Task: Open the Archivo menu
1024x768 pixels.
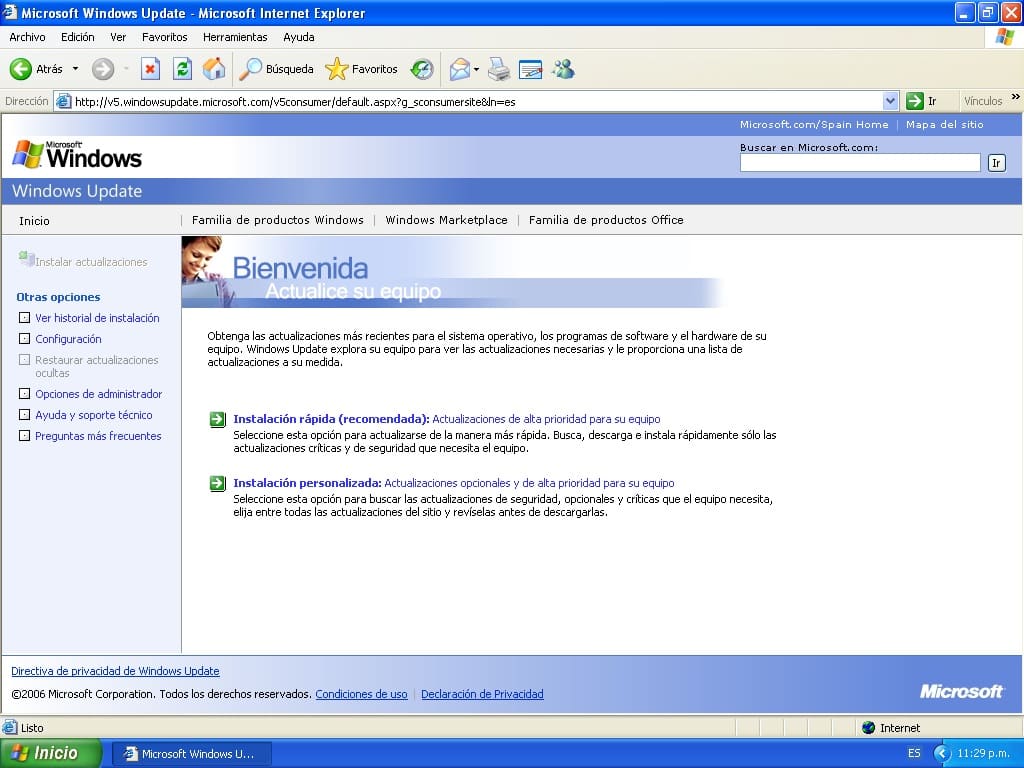Action: [27, 37]
